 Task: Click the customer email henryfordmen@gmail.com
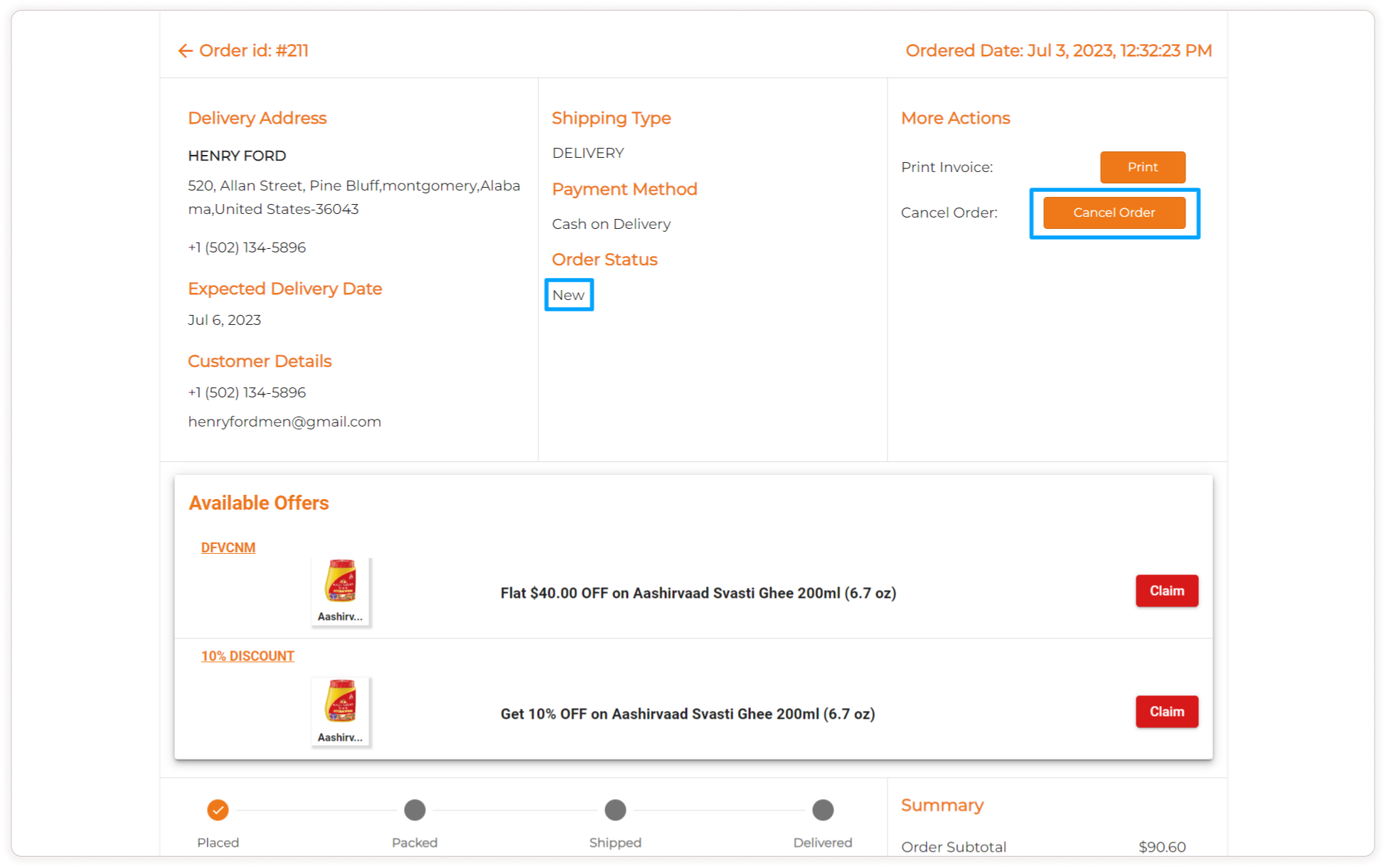pyautogui.click(x=284, y=422)
